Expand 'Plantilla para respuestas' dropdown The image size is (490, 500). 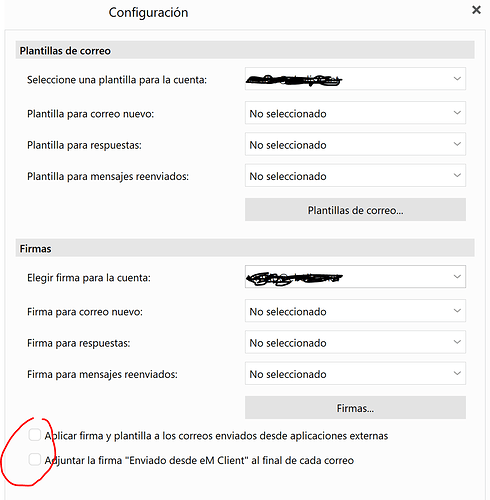pos(355,144)
